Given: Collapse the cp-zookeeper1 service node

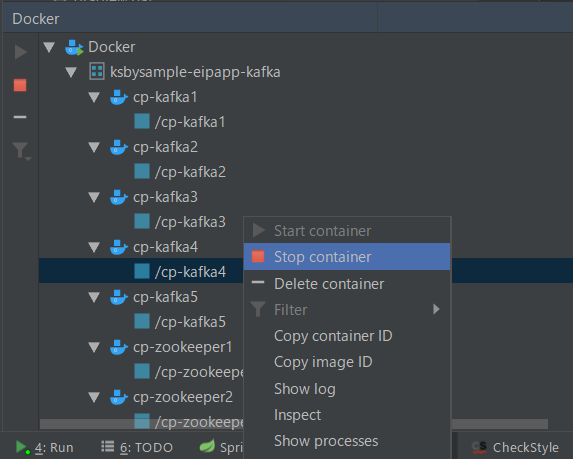Looking at the screenshot, I should (x=94, y=348).
